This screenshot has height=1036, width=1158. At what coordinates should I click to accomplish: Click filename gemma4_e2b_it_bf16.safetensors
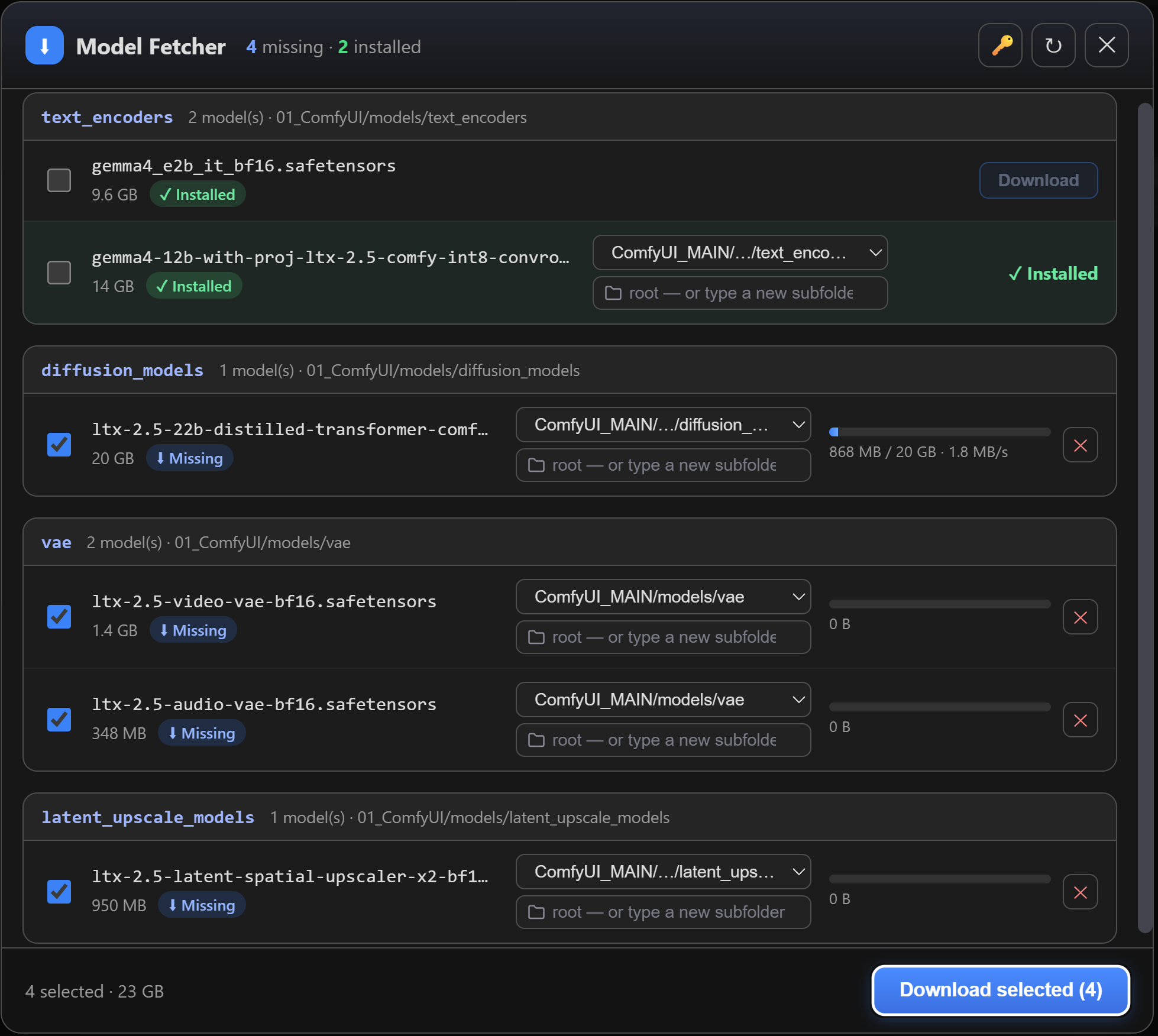[244, 166]
